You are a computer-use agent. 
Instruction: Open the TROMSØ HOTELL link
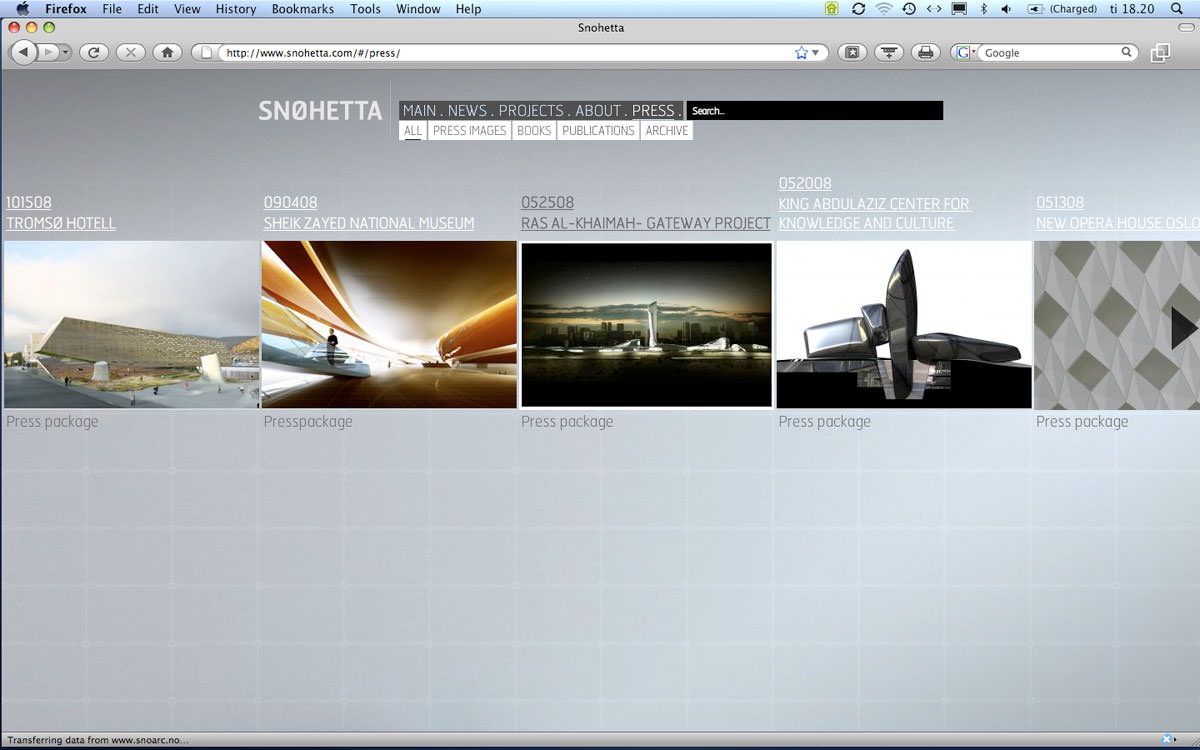[x=61, y=223]
